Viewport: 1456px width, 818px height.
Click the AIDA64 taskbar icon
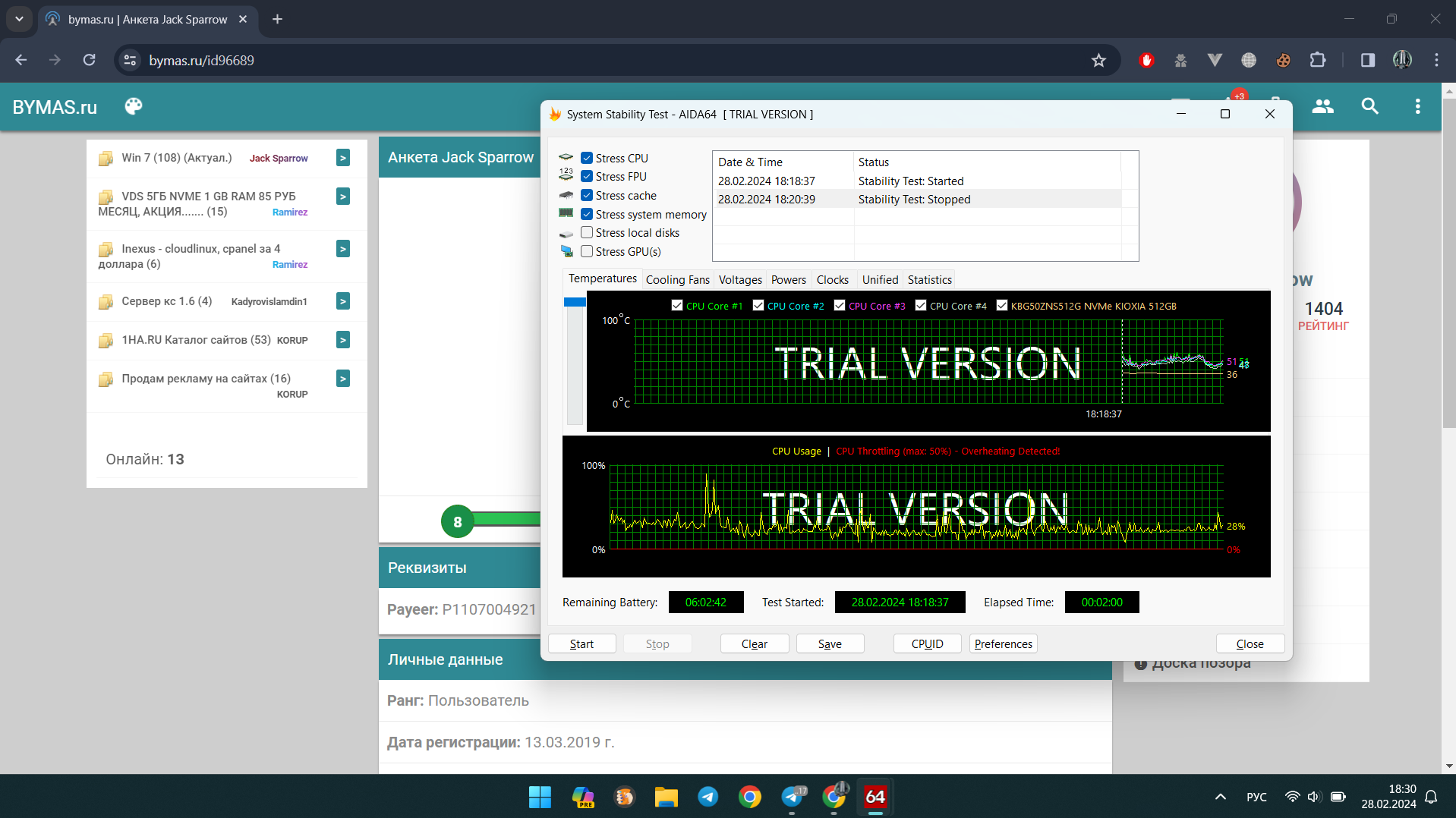tap(875, 797)
